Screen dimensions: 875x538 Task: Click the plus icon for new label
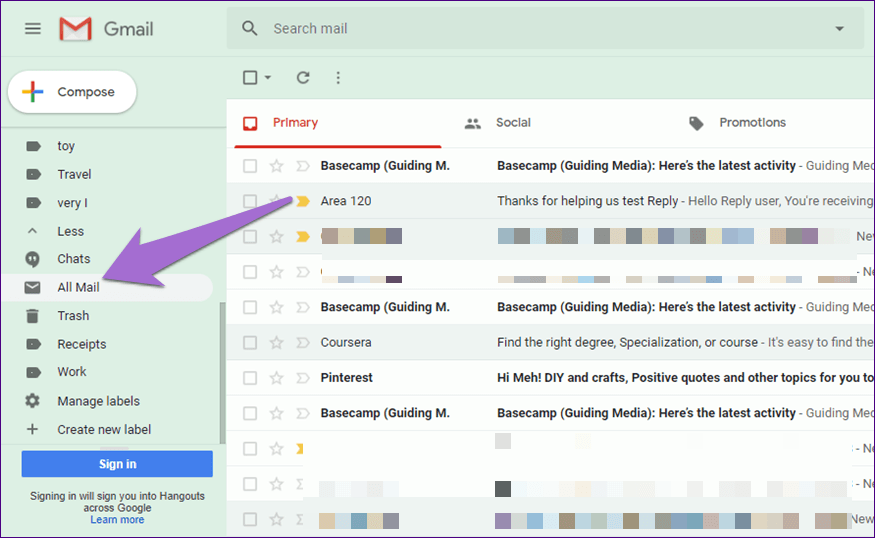[x=32, y=429]
